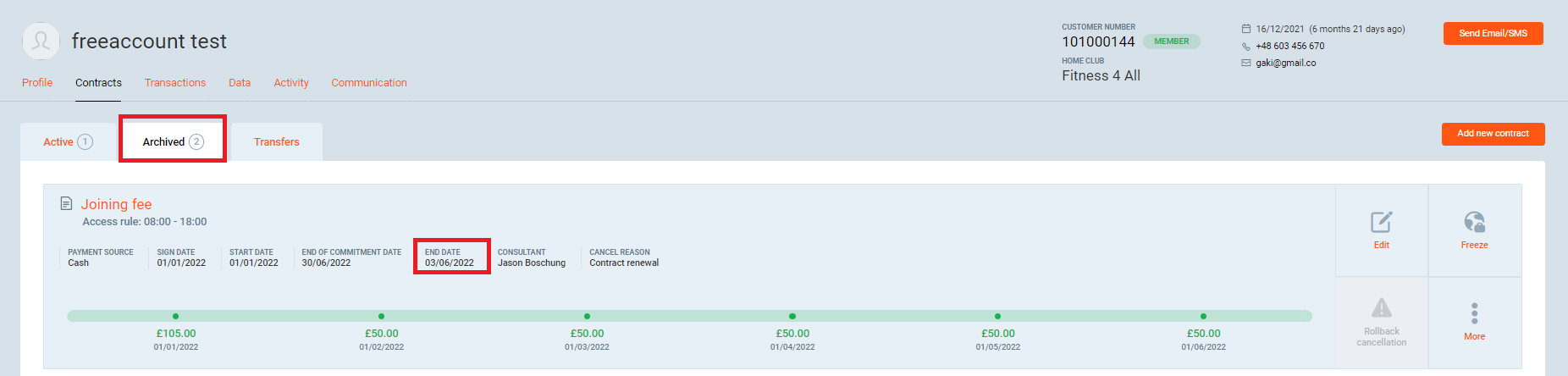
Task: Select the Active contracts tab
Action: point(67,142)
